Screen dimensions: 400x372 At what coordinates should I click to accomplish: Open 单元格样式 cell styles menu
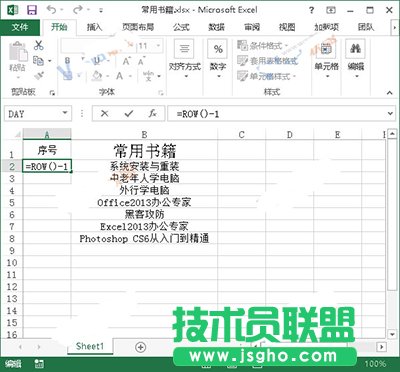click(267, 76)
